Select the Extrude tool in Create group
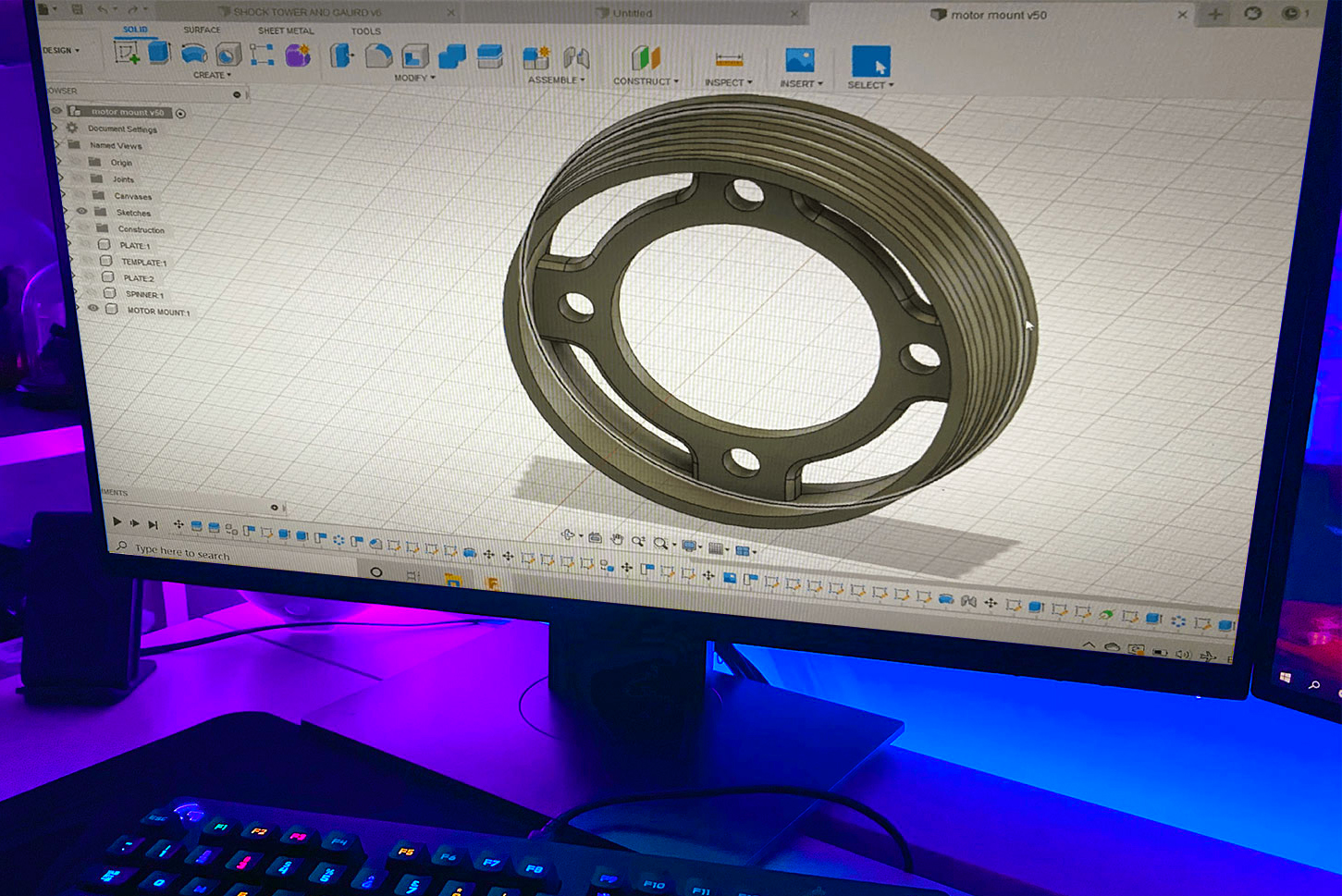Image resolution: width=1342 pixels, height=896 pixels. pos(160,53)
